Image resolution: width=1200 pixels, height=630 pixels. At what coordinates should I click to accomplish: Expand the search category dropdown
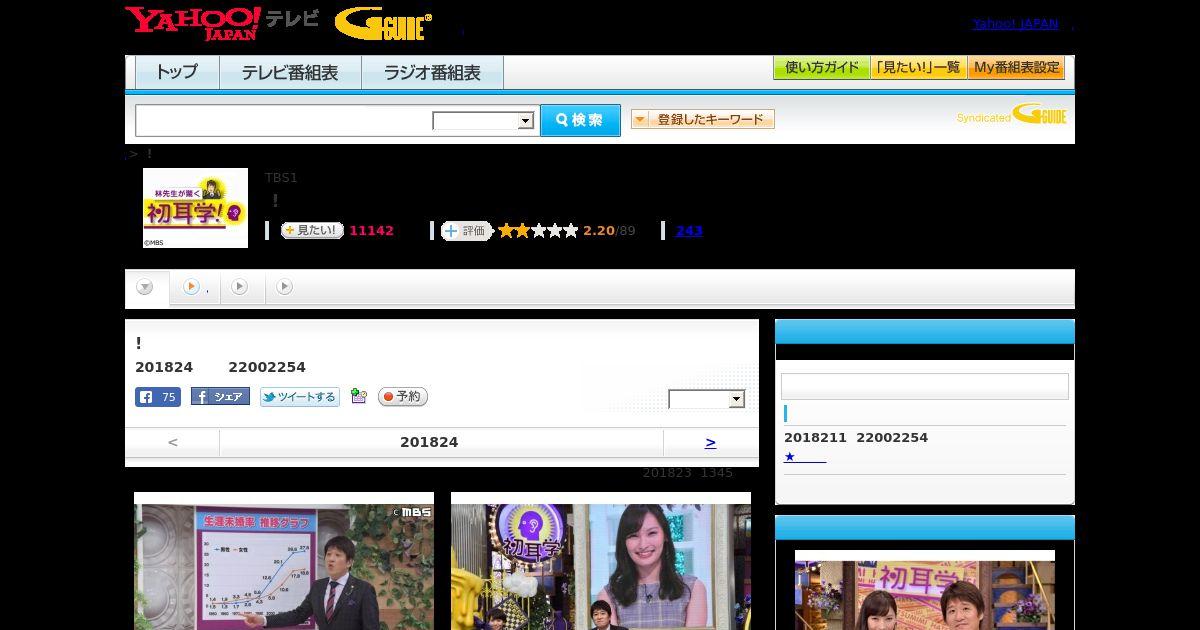click(x=483, y=121)
